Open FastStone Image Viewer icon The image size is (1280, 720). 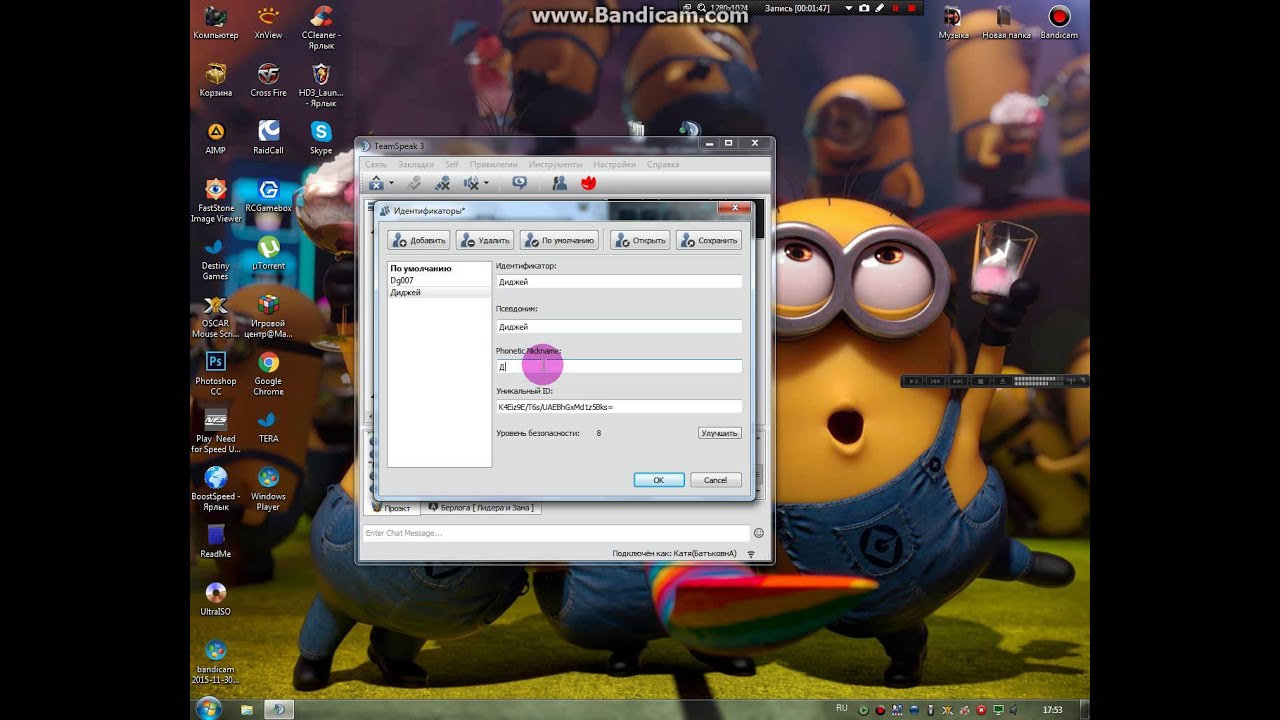click(x=215, y=201)
